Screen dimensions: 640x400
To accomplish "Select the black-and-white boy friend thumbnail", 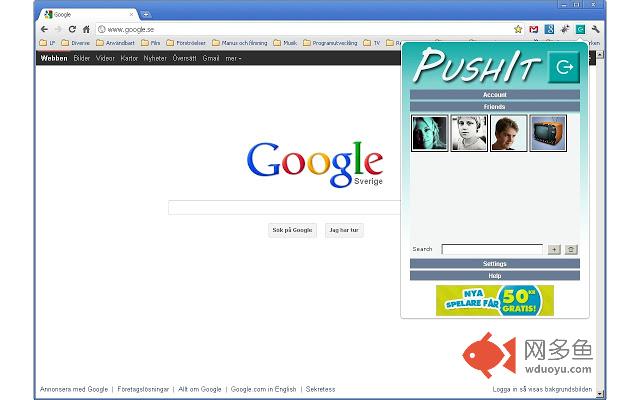I will (469, 133).
